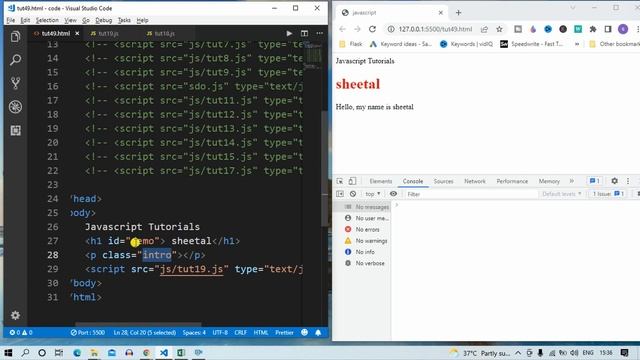
Task: Close the tut49.html editor tab
Action: click(77, 33)
